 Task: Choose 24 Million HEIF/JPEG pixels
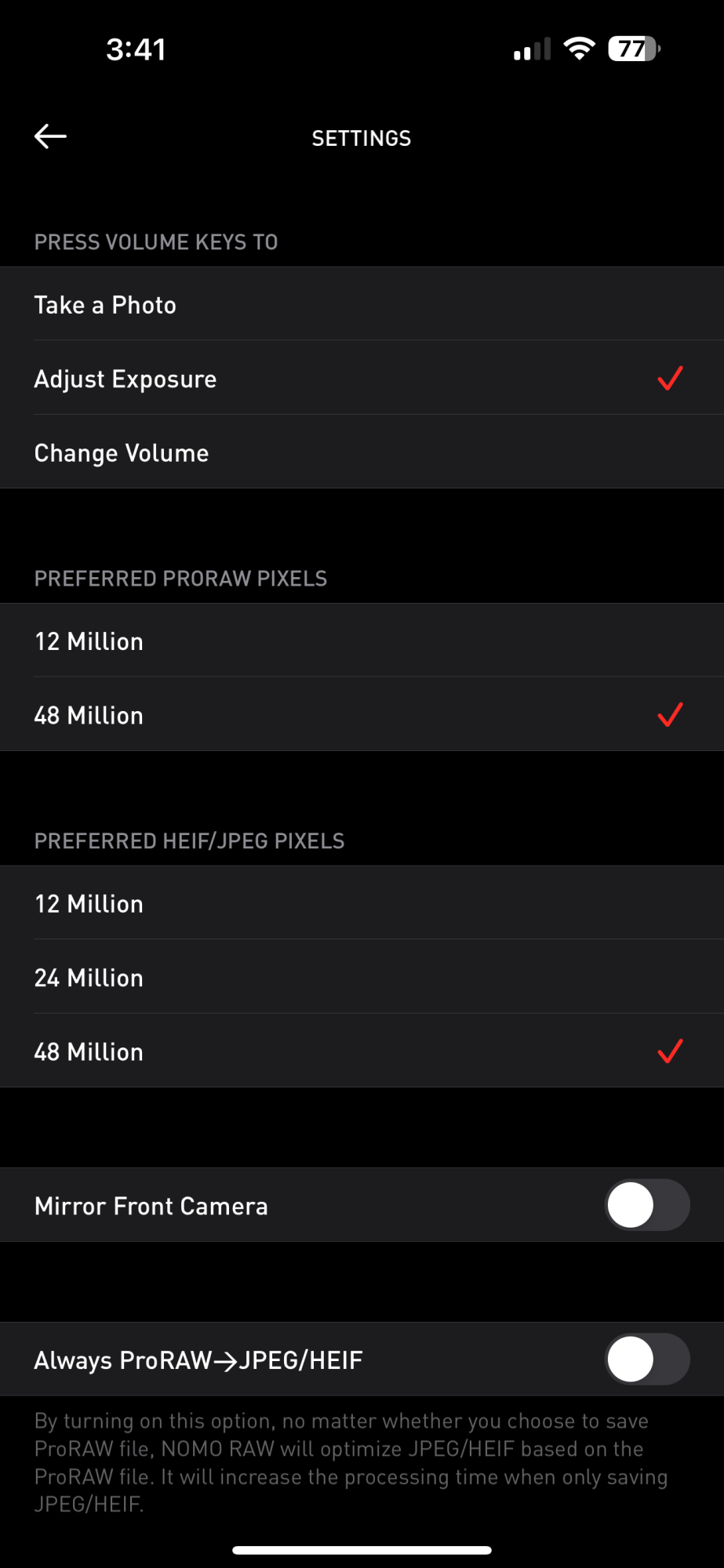(89, 978)
